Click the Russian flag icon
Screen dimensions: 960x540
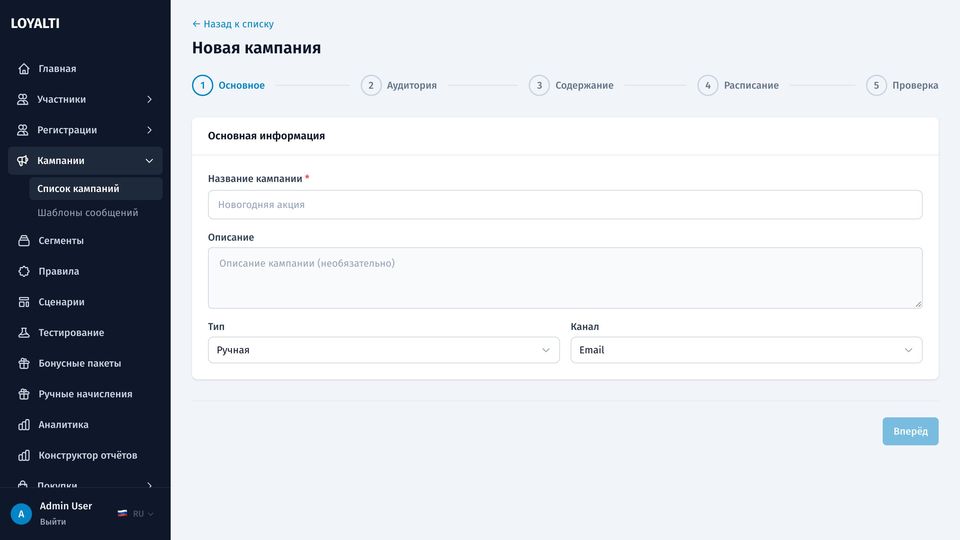(x=122, y=514)
